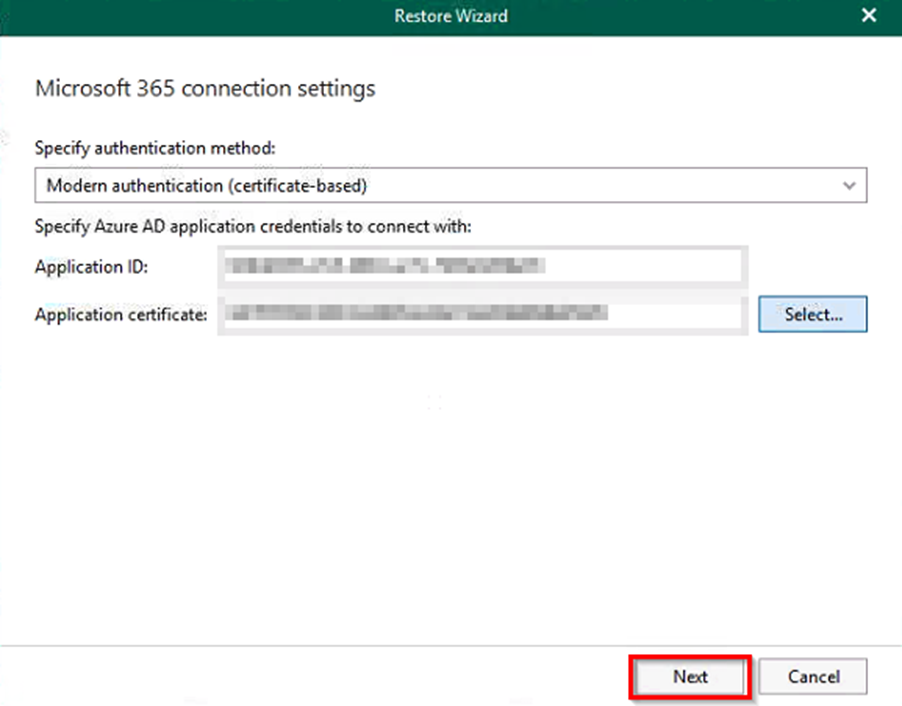Screen dimensions: 902x706
Task: Cancel the Restore Wizard
Action: coord(813,677)
